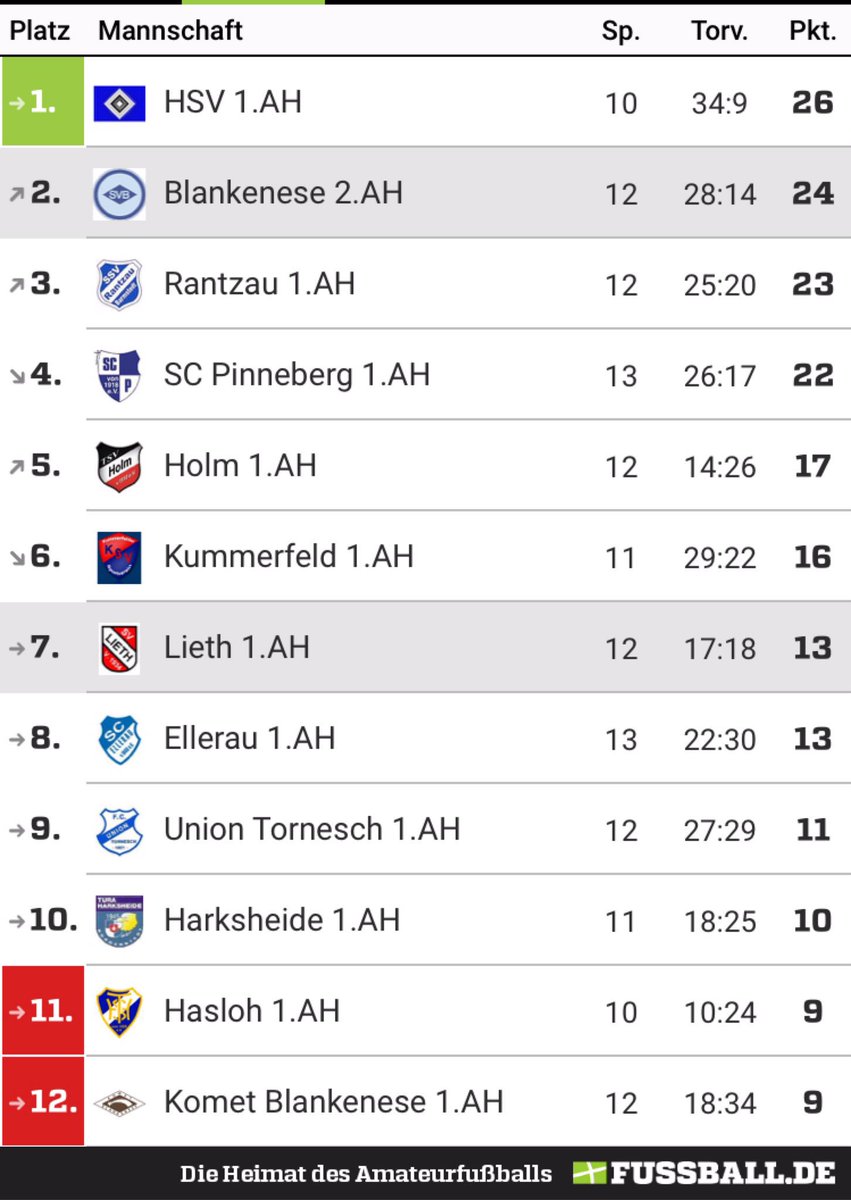Click the Torv. column header
Screen dimensions: 851x1200
(x=719, y=31)
